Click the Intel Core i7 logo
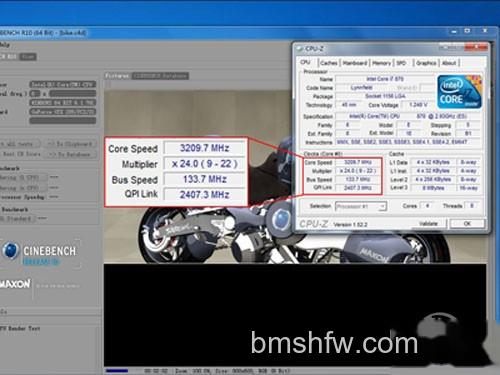This screenshot has height=375, width=500. [460, 92]
